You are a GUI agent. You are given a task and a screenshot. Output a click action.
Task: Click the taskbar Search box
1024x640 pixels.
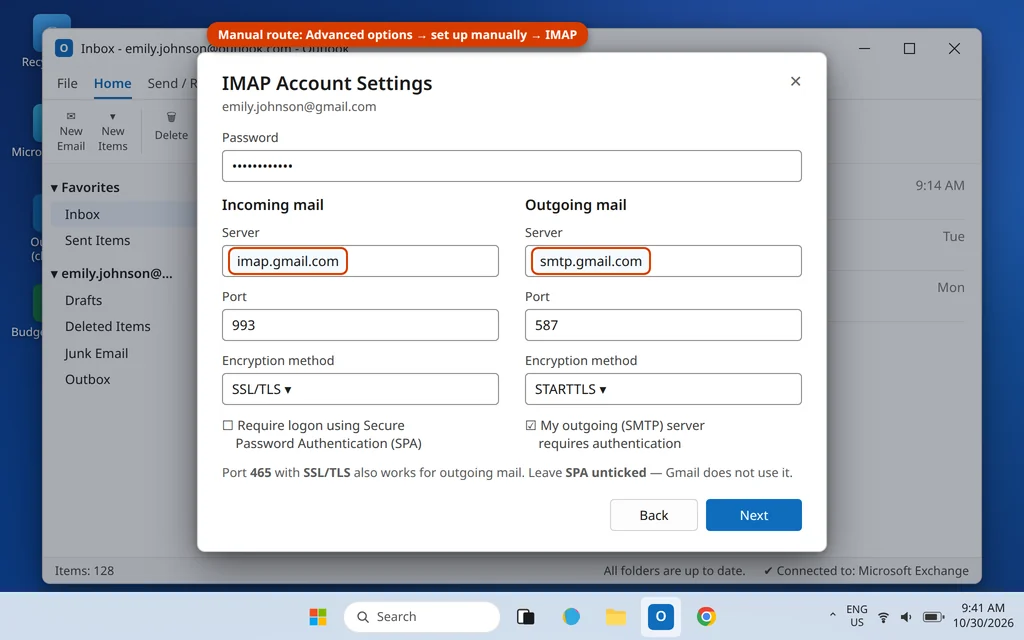point(422,616)
